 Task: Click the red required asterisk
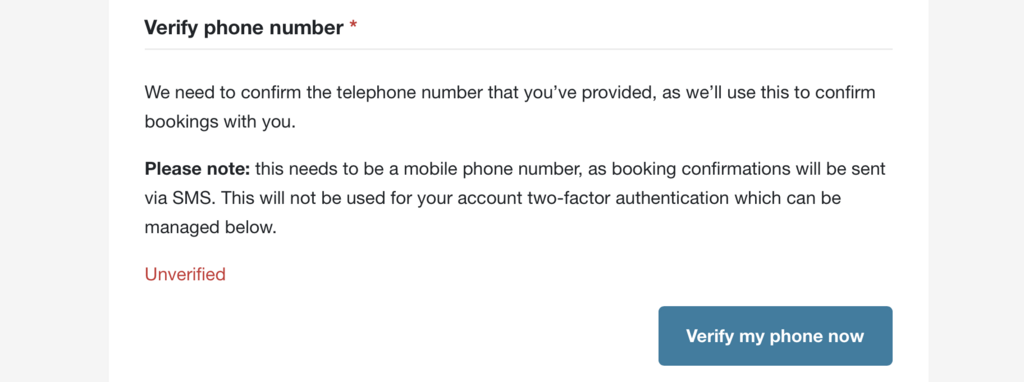[x=353, y=26]
